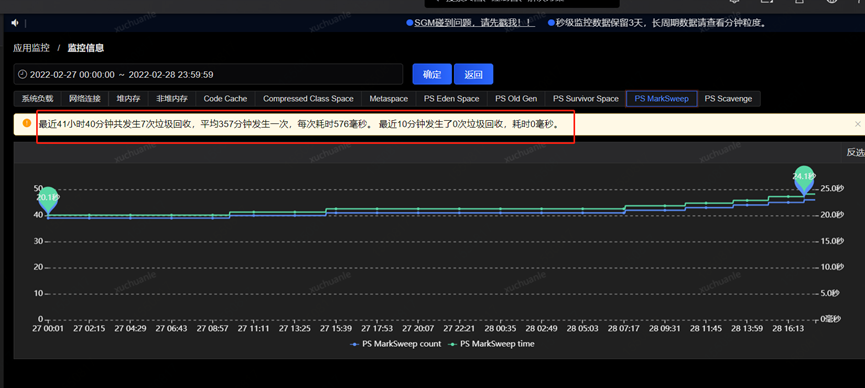Switch to PS Eden Space tab
Screen dimensions: 865x388
452,99
